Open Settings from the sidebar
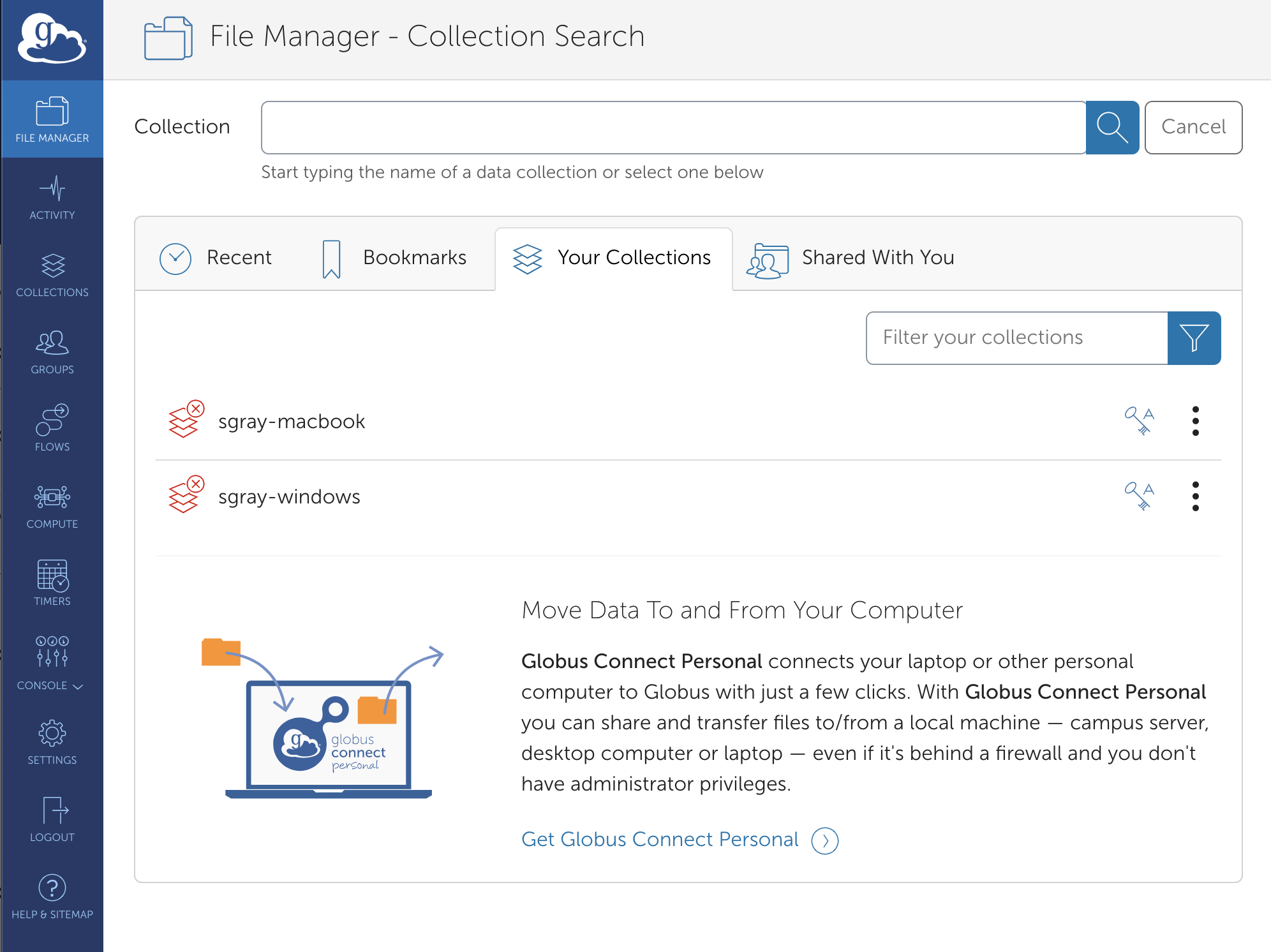The width and height of the screenshot is (1271, 952). (52, 740)
